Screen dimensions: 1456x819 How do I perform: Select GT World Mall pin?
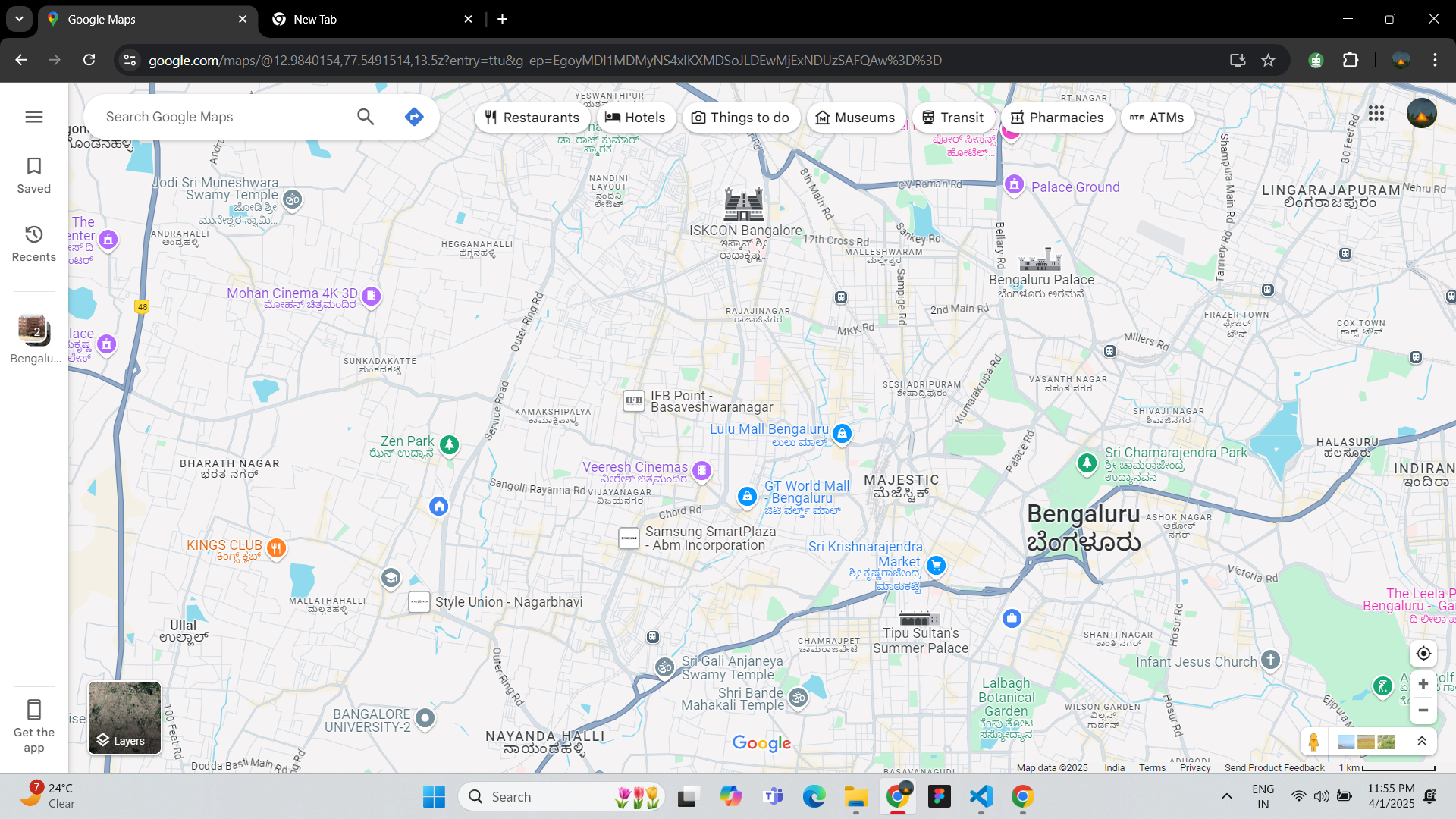coord(747,497)
